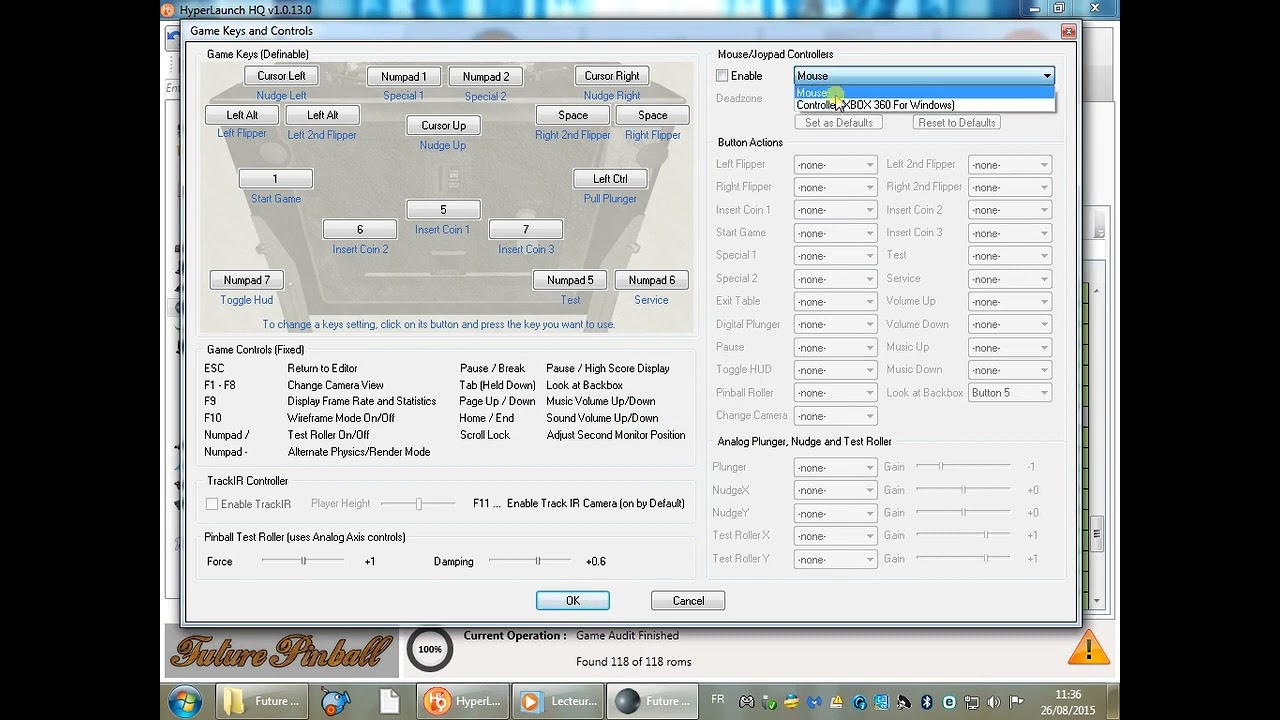
Task: Switch to the Lecteur media player taskbar button
Action: click(x=559, y=701)
